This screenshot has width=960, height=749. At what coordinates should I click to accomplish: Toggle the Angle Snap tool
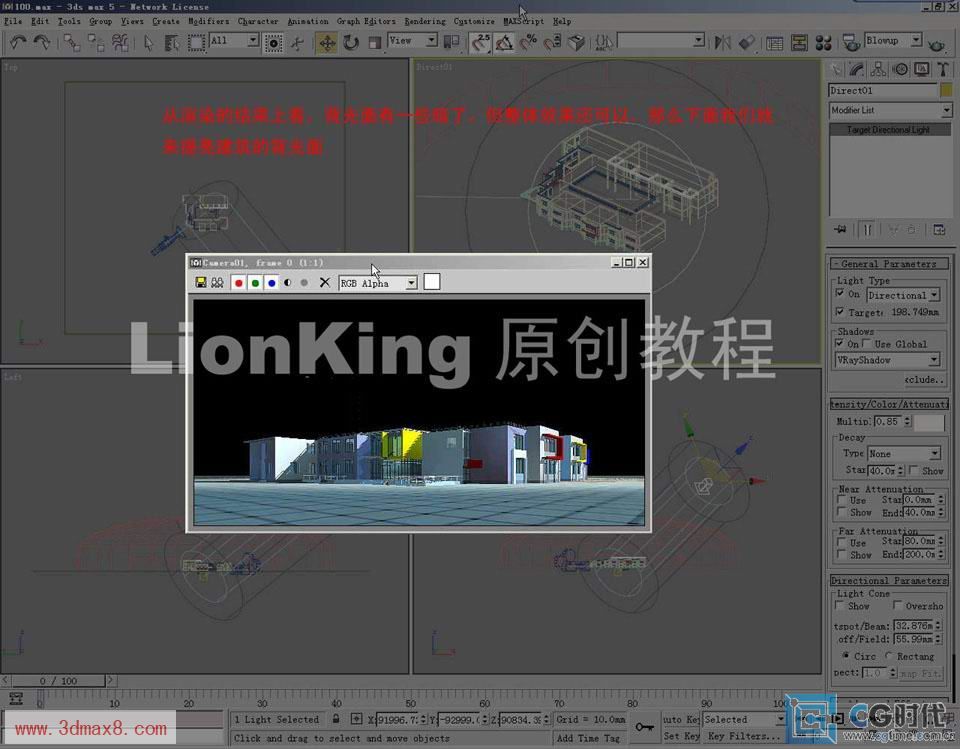[x=504, y=42]
